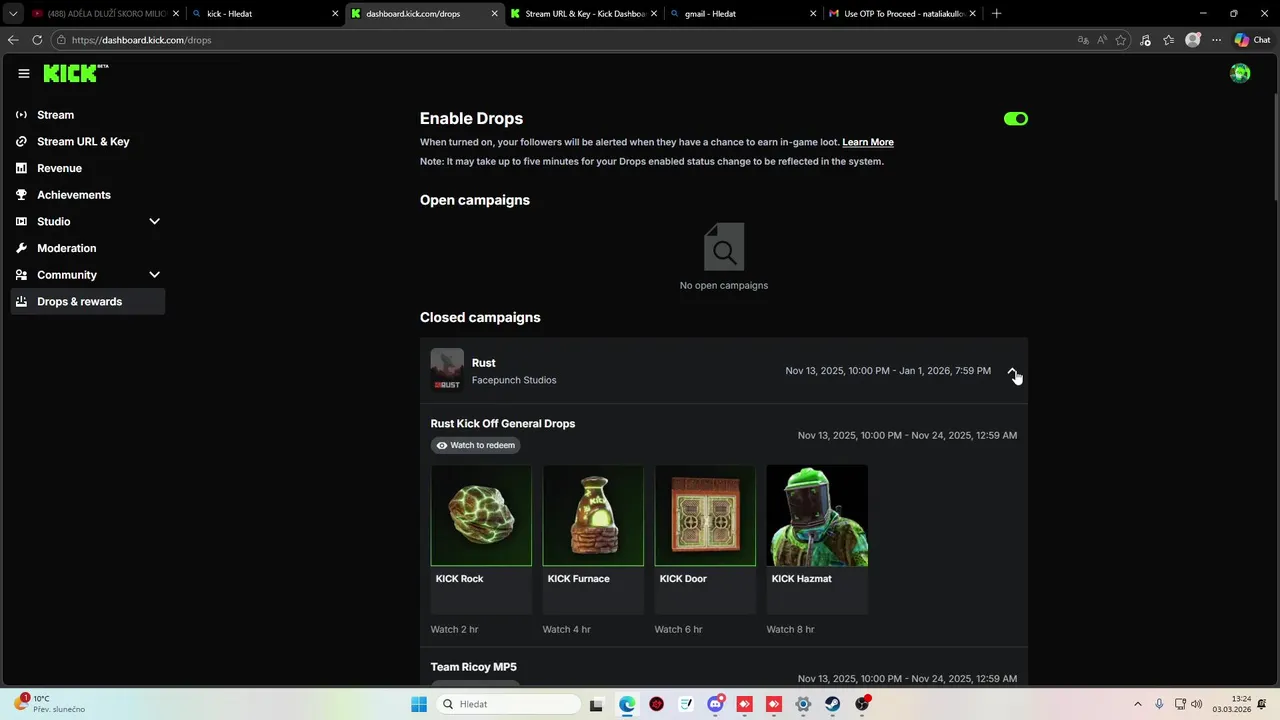Click the page vertical scrollbar
The width and height of the screenshot is (1280, 720).
click(1276, 148)
